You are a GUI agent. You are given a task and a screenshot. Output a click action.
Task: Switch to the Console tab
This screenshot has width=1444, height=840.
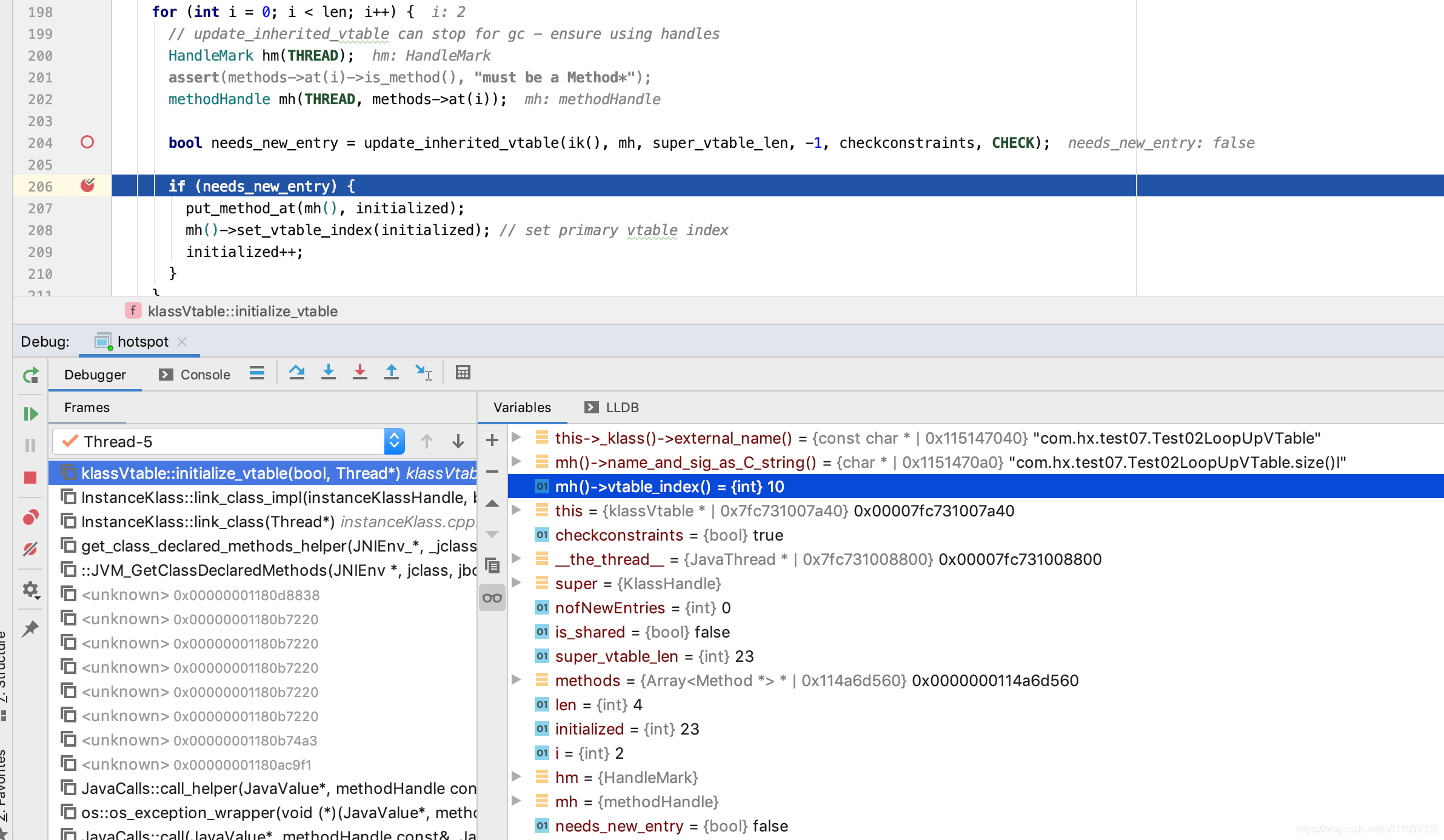coord(195,375)
